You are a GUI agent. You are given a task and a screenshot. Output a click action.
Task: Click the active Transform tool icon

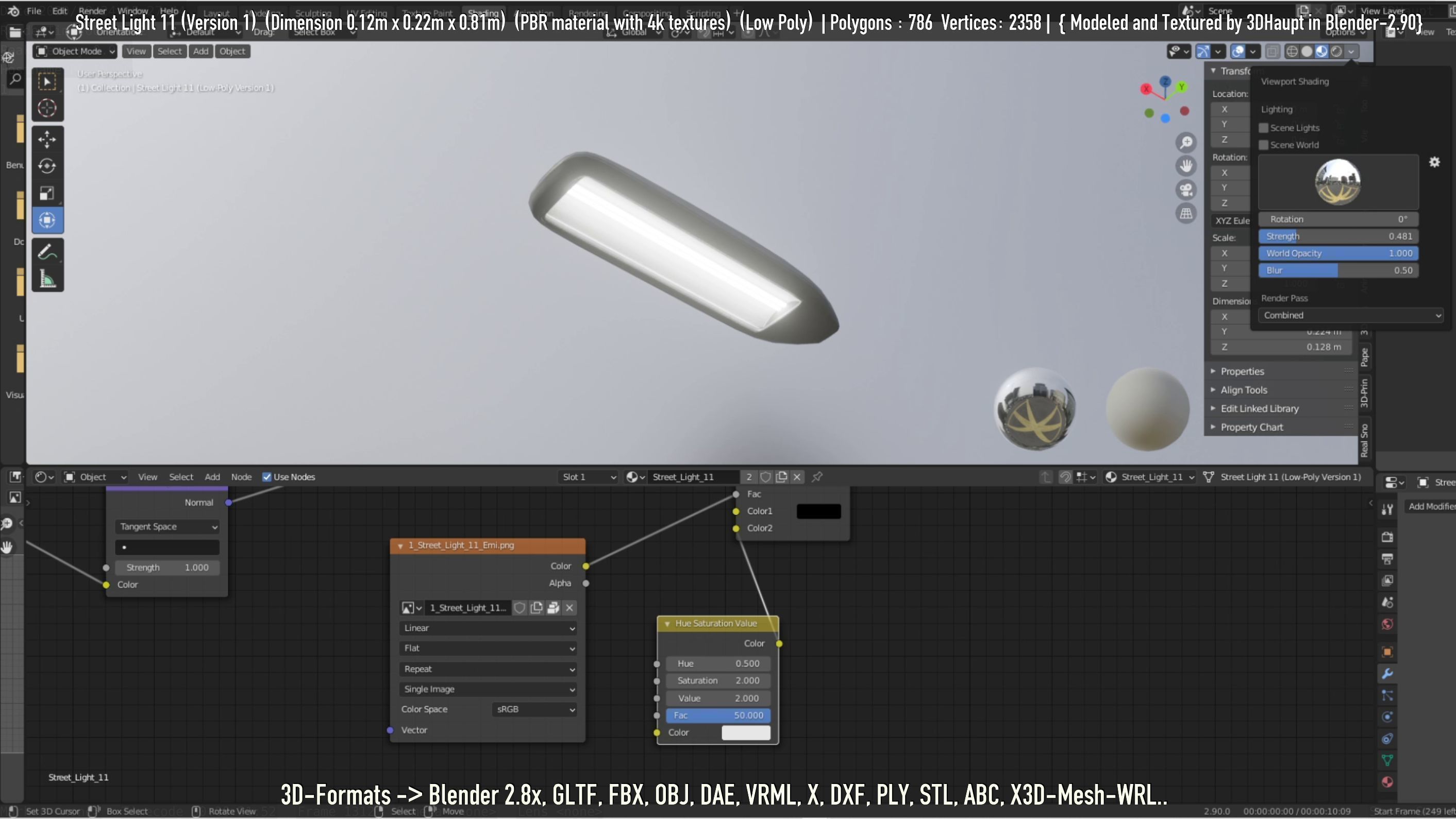tap(47, 220)
